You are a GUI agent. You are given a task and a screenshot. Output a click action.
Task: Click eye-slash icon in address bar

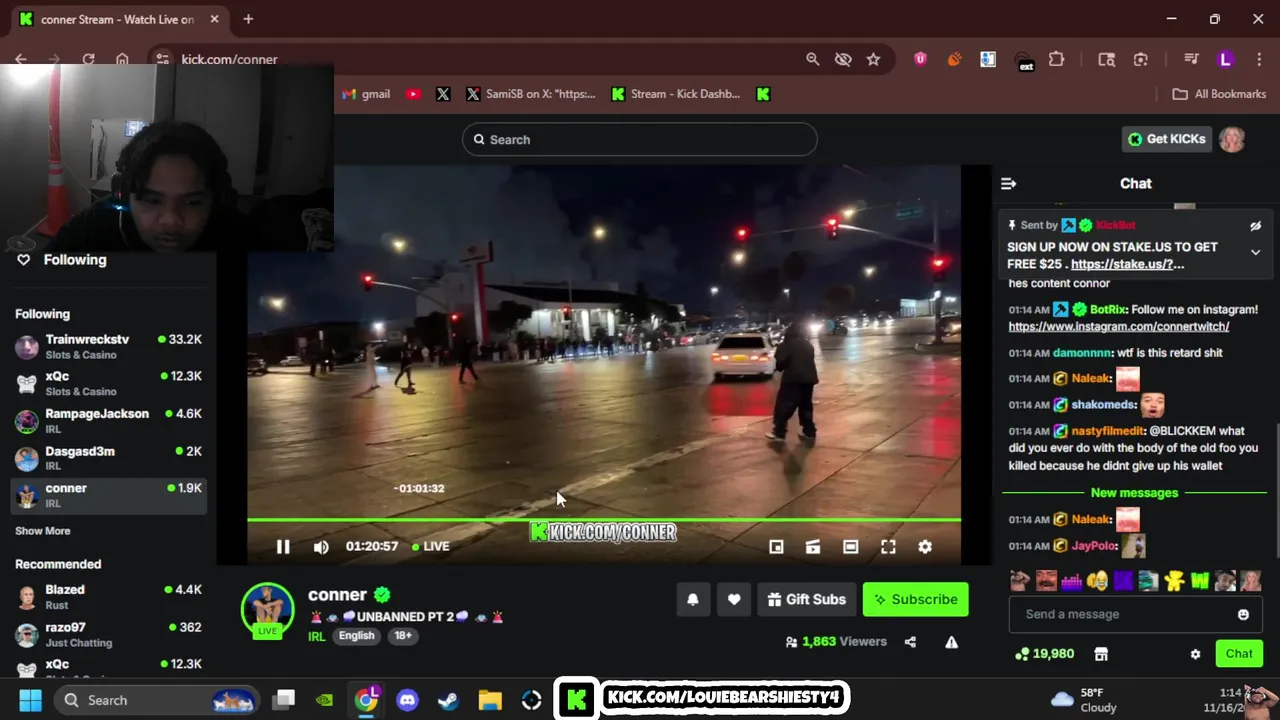tap(843, 59)
